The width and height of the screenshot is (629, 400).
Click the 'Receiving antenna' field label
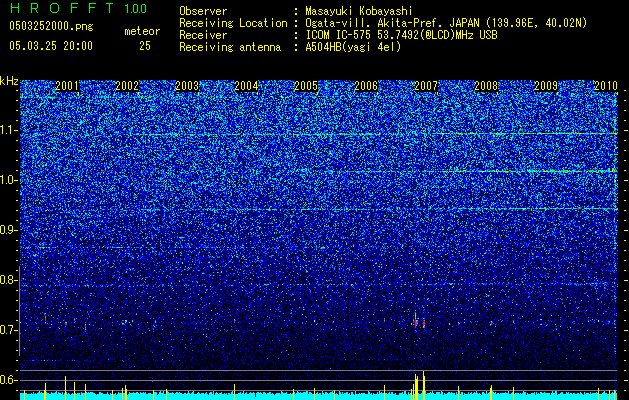tap(230, 47)
